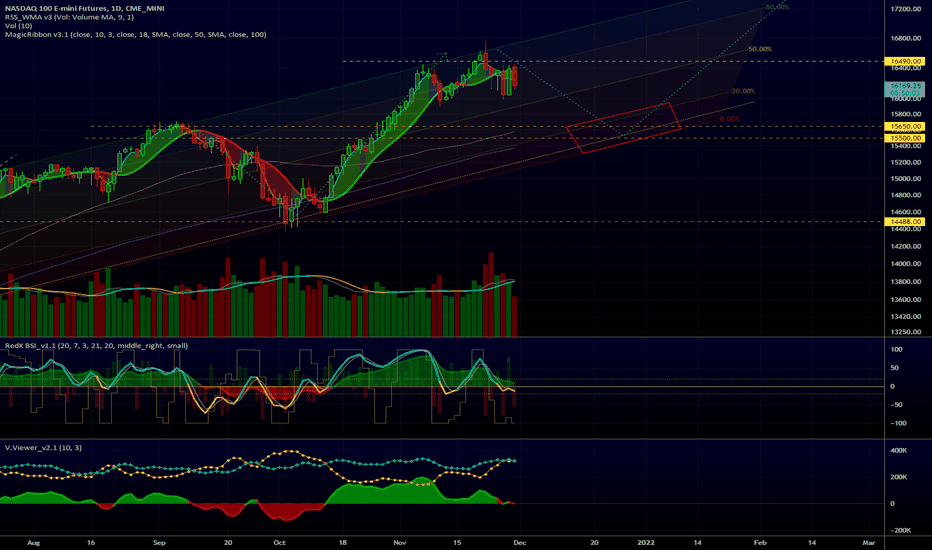Viewport: 932px width, 550px height.
Task: Click the 14800.00 price axis value
Action: click(x=906, y=196)
